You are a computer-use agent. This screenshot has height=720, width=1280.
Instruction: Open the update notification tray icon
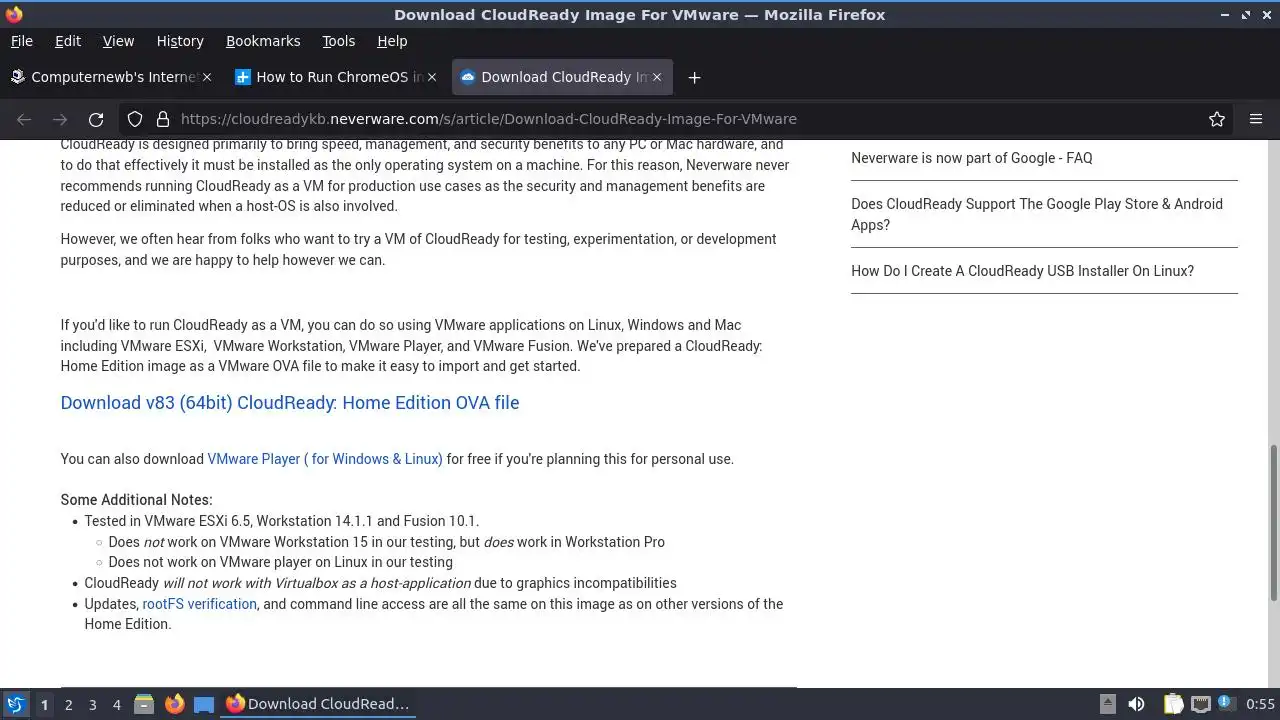pos(1225,704)
